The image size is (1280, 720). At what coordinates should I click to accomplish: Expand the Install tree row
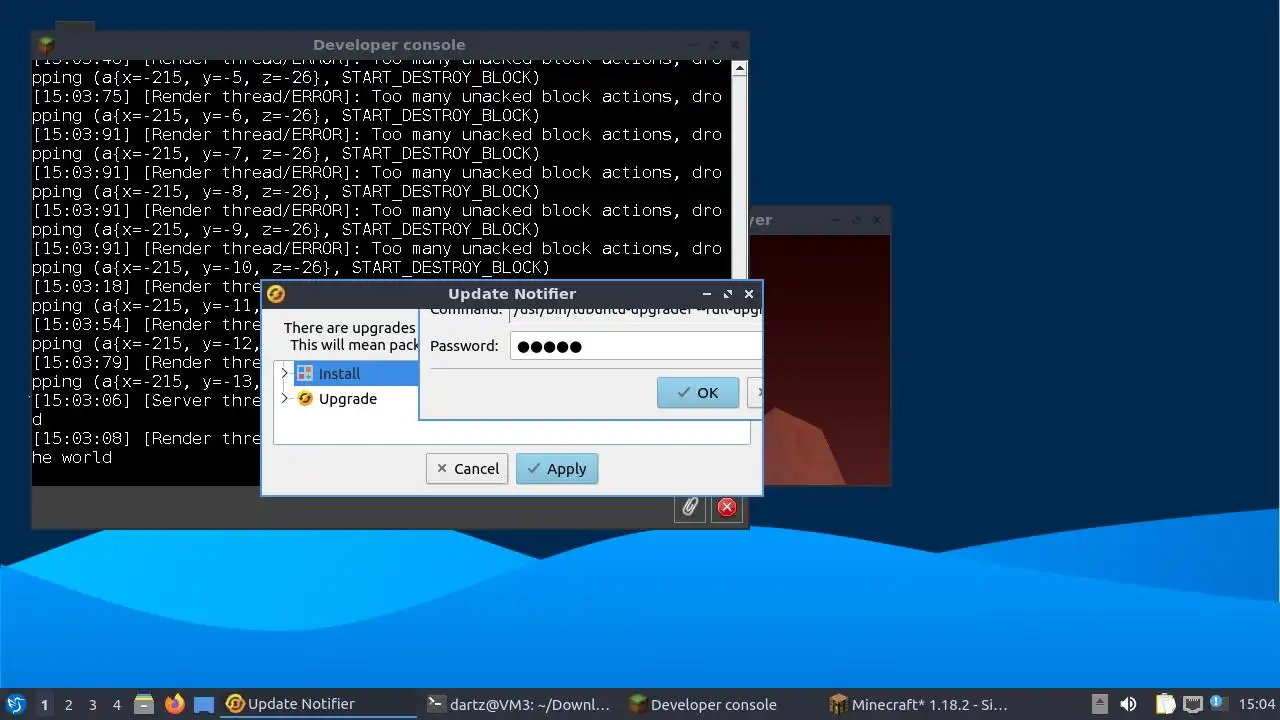(284, 373)
